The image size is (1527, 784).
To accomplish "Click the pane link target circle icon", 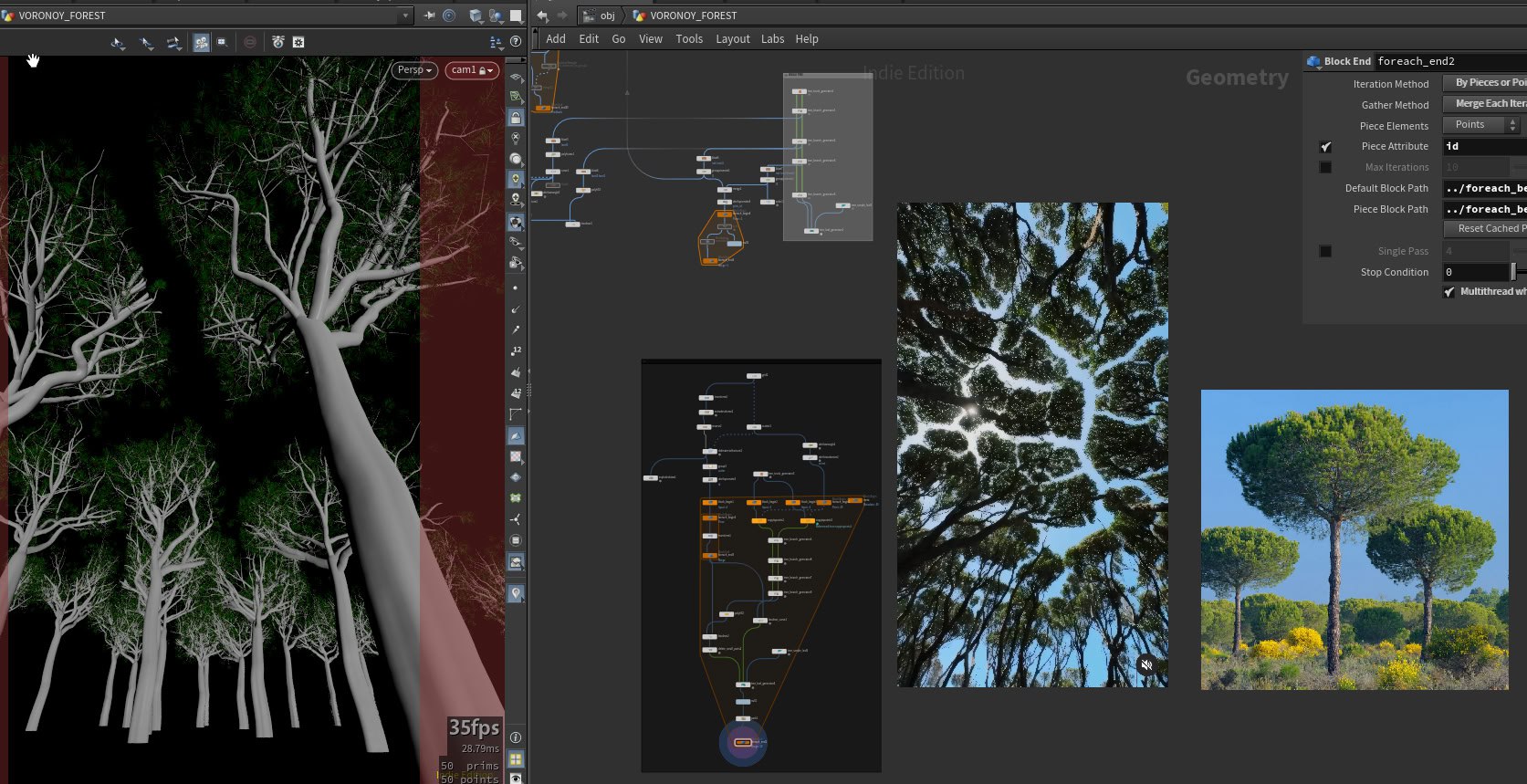I will [x=449, y=16].
